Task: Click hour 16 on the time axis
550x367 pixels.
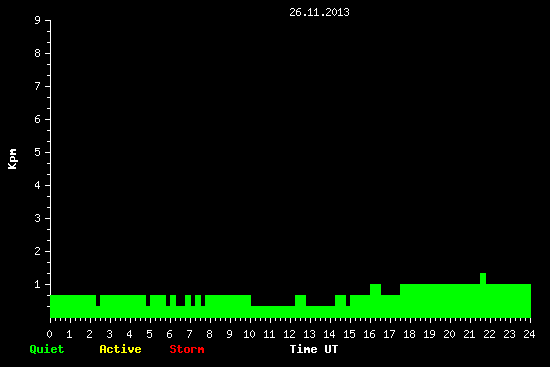Action: point(369,334)
